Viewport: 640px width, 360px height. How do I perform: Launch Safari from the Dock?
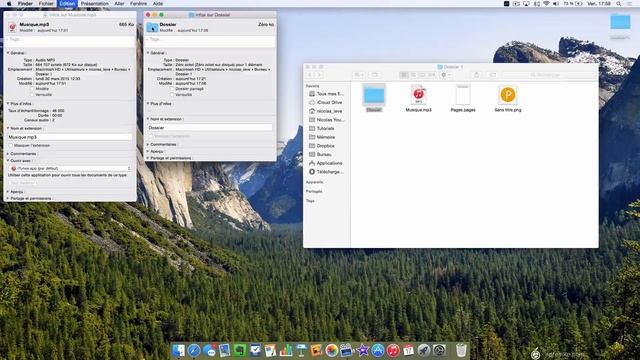tap(194, 350)
